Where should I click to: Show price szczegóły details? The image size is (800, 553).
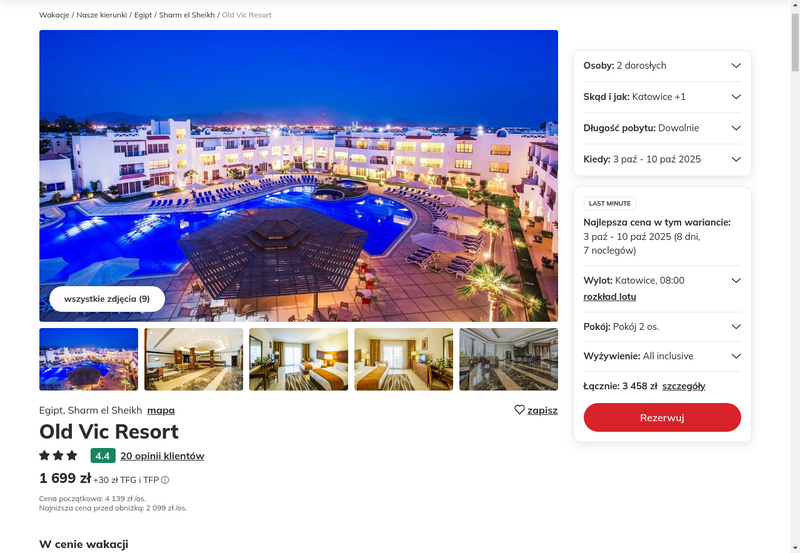point(684,386)
